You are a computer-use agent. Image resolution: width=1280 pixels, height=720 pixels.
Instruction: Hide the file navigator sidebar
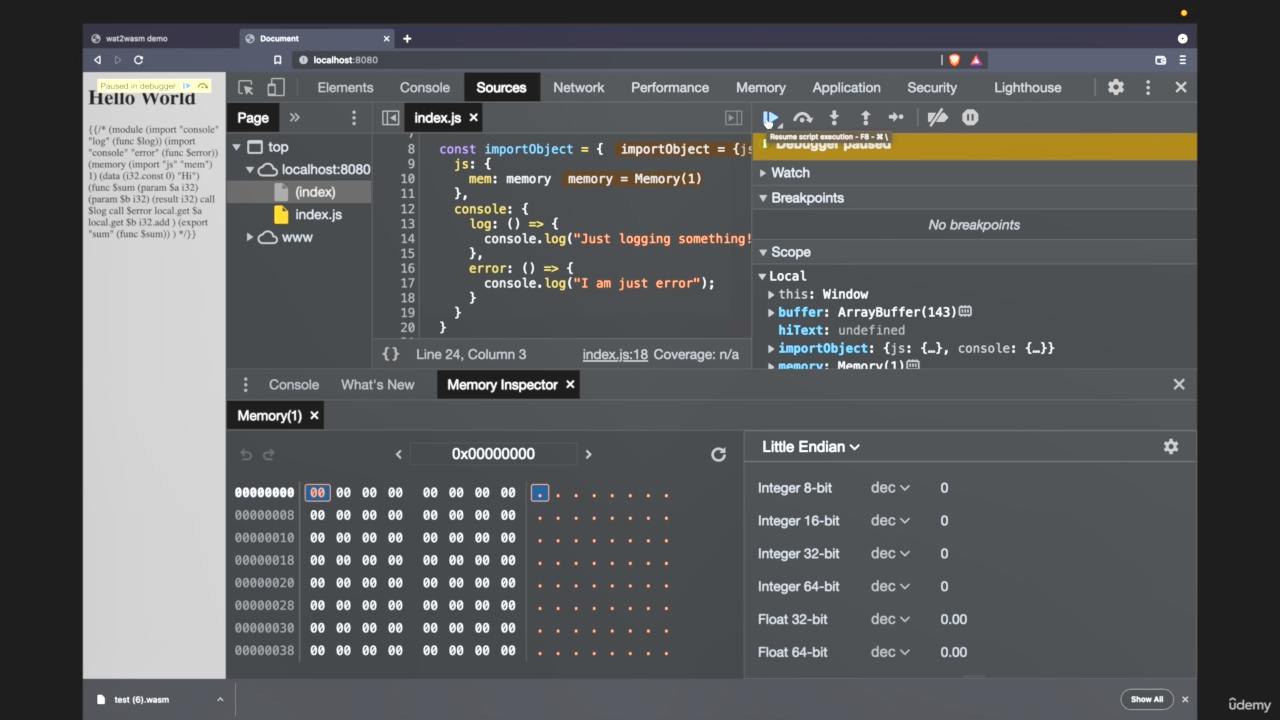pos(391,118)
